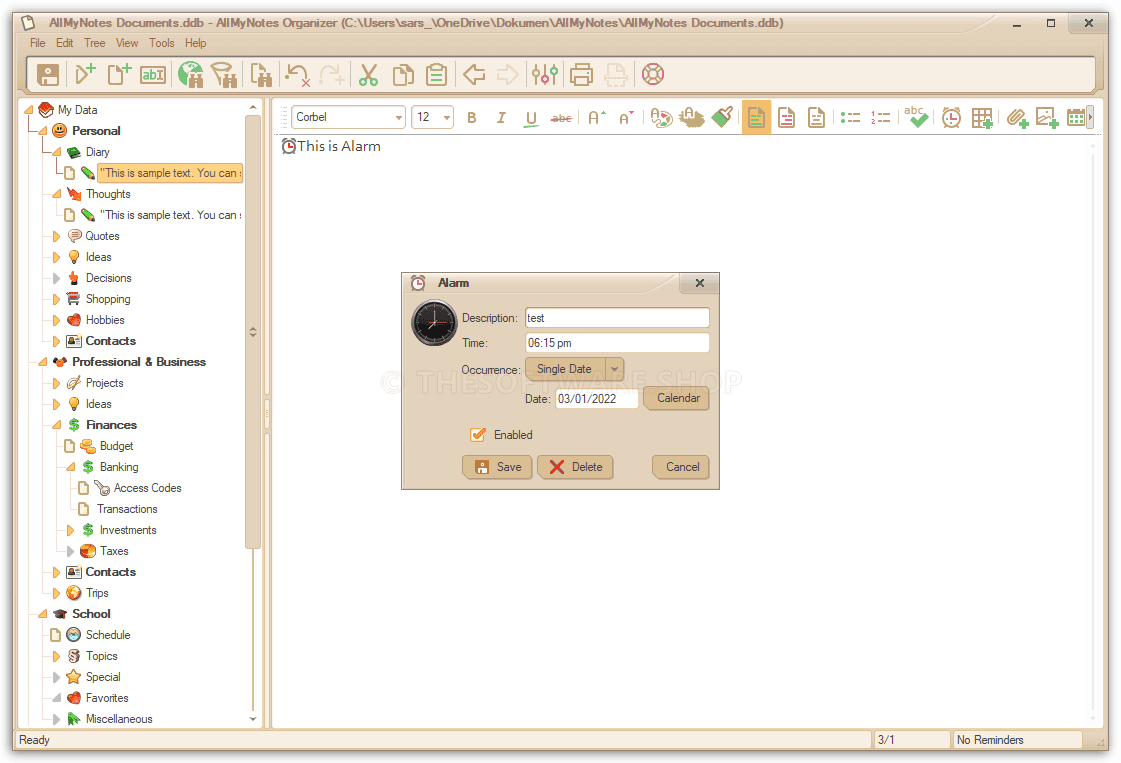Open the View menu

(x=127, y=43)
